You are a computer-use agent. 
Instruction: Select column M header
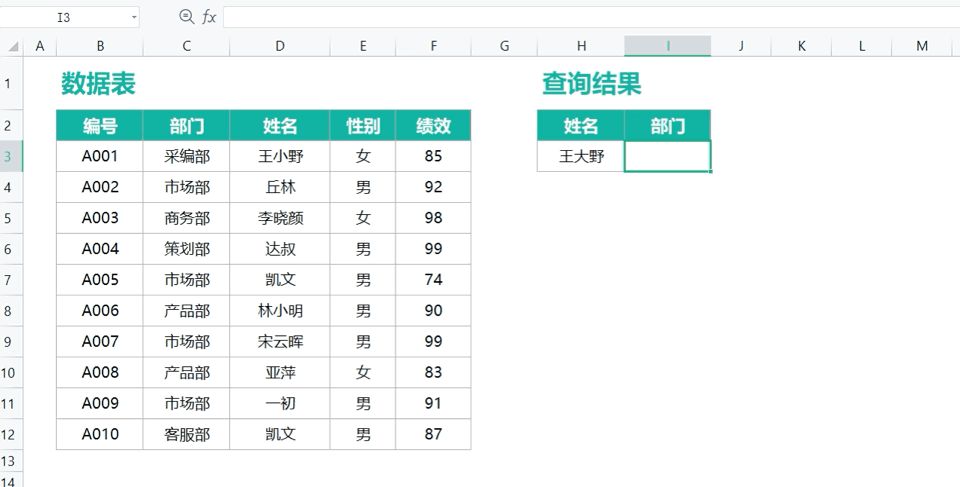[x=921, y=46]
